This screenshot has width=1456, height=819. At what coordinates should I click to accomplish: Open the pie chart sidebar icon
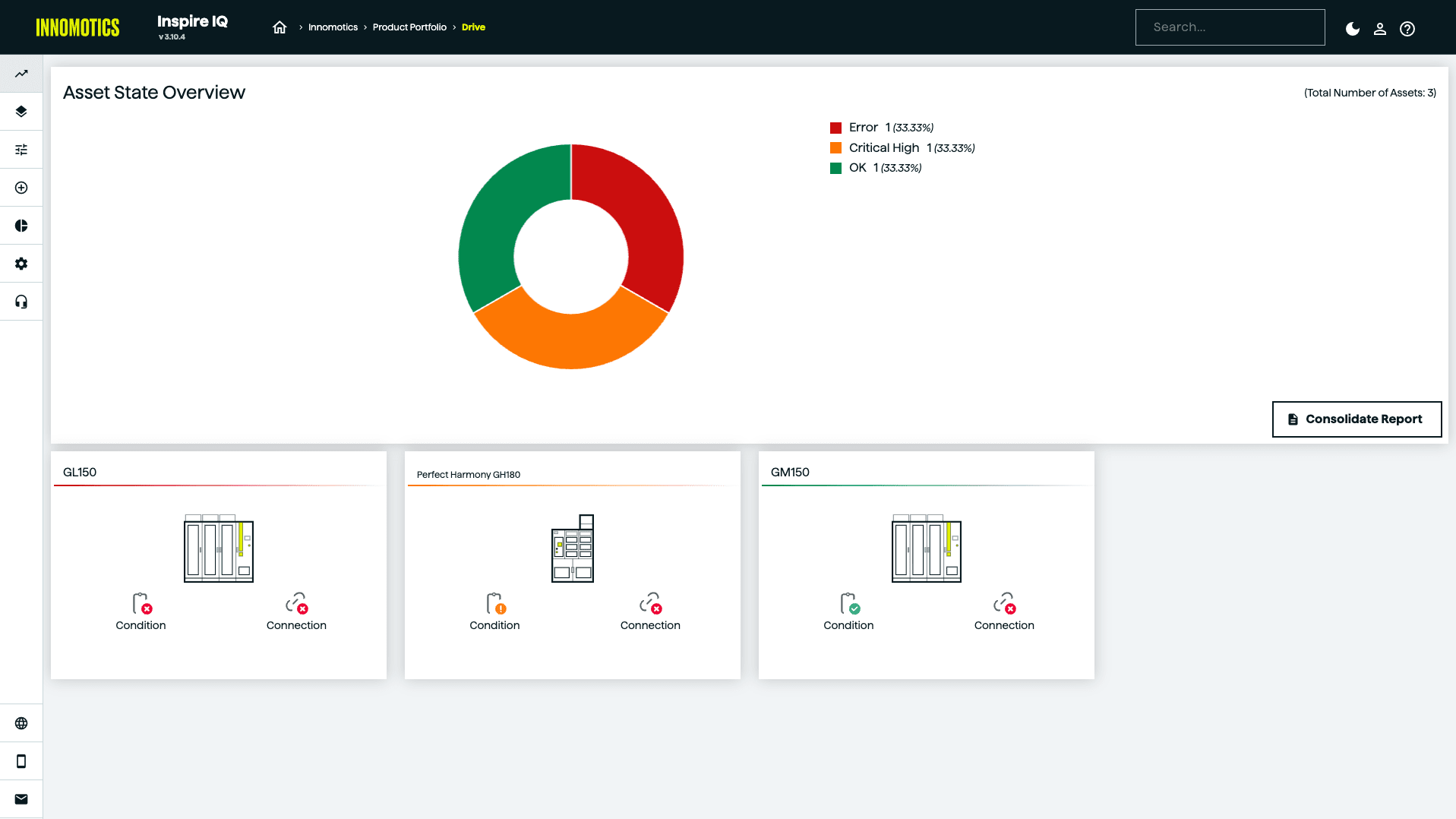tap(21, 226)
